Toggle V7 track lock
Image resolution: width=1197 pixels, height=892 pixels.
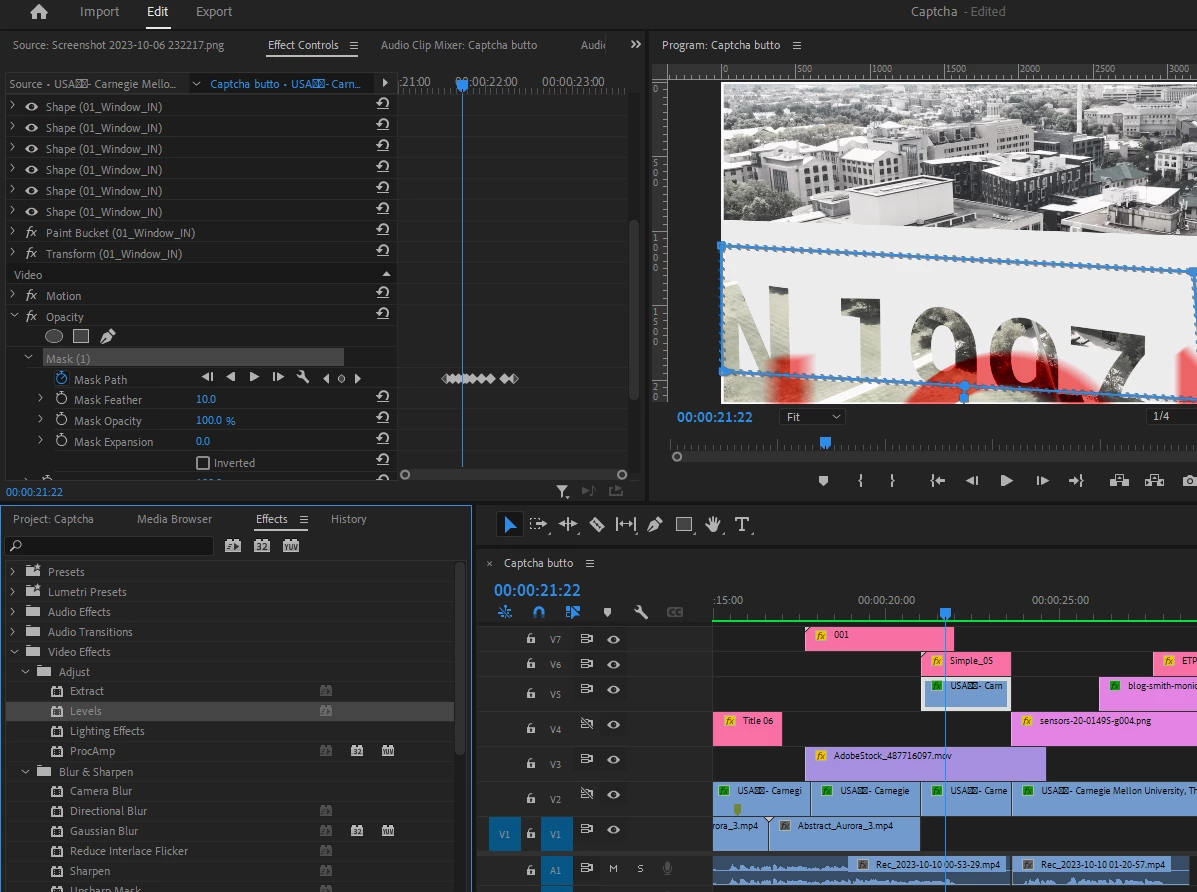pos(531,639)
